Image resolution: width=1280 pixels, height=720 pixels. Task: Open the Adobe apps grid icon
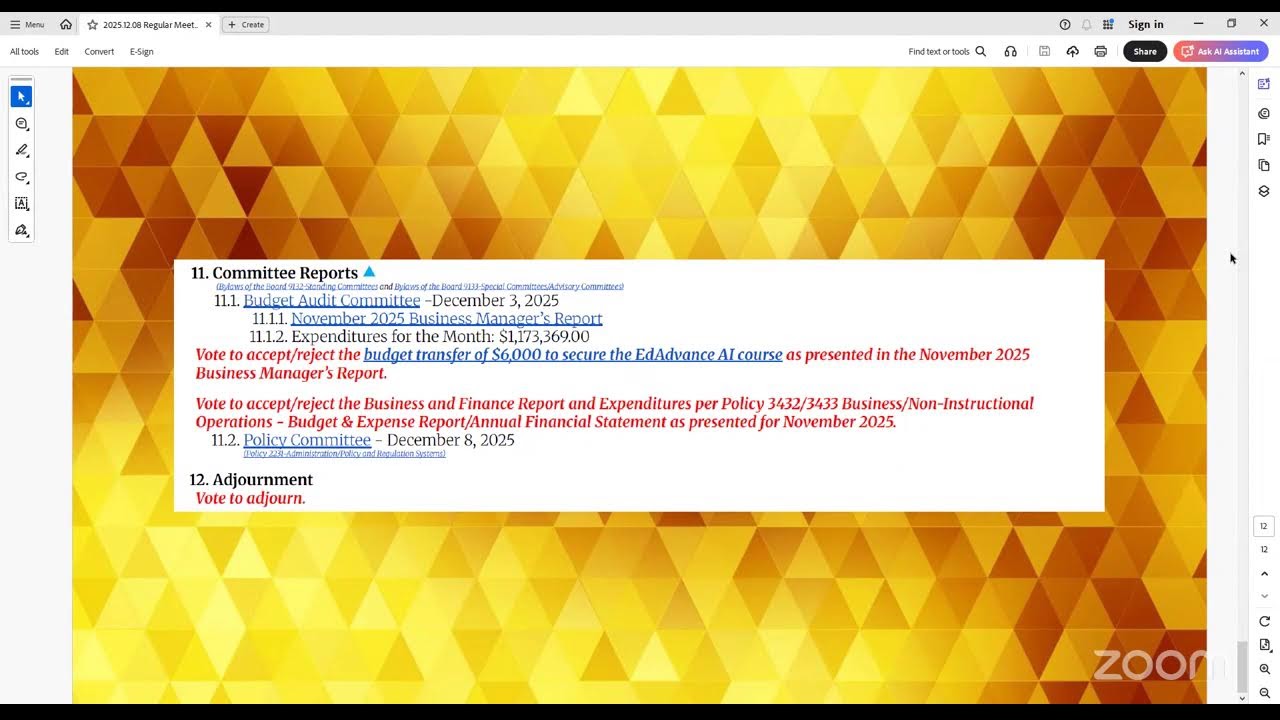pyautogui.click(x=1108, y=24)
